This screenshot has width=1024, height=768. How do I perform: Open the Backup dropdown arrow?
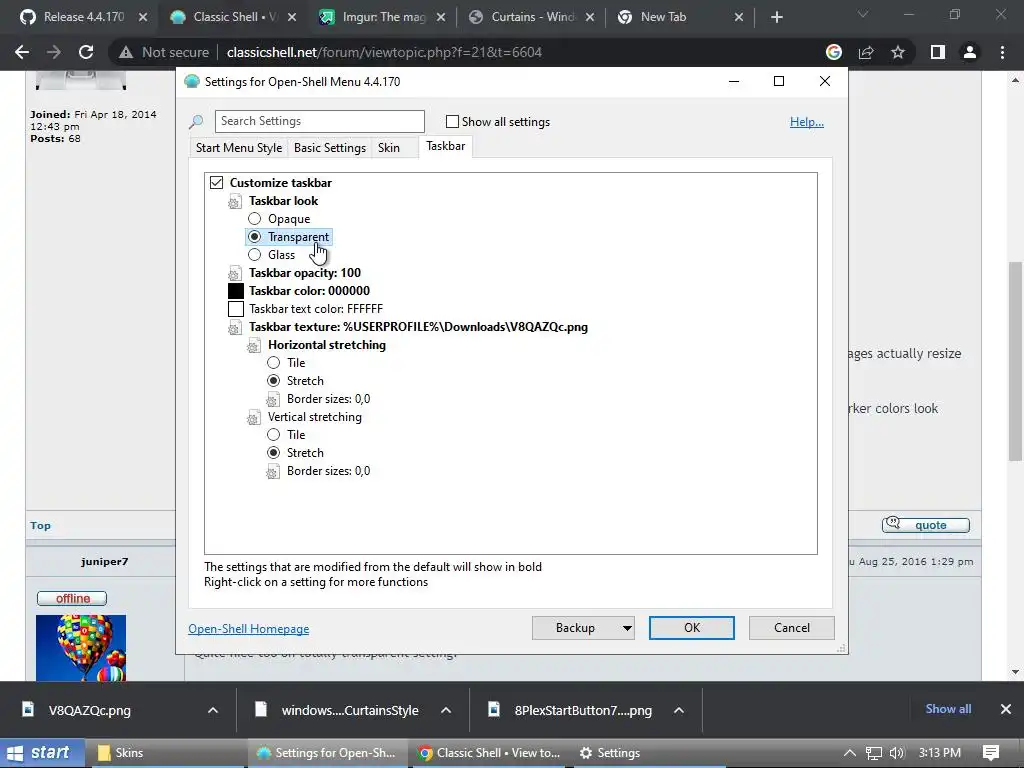point(627,628)
